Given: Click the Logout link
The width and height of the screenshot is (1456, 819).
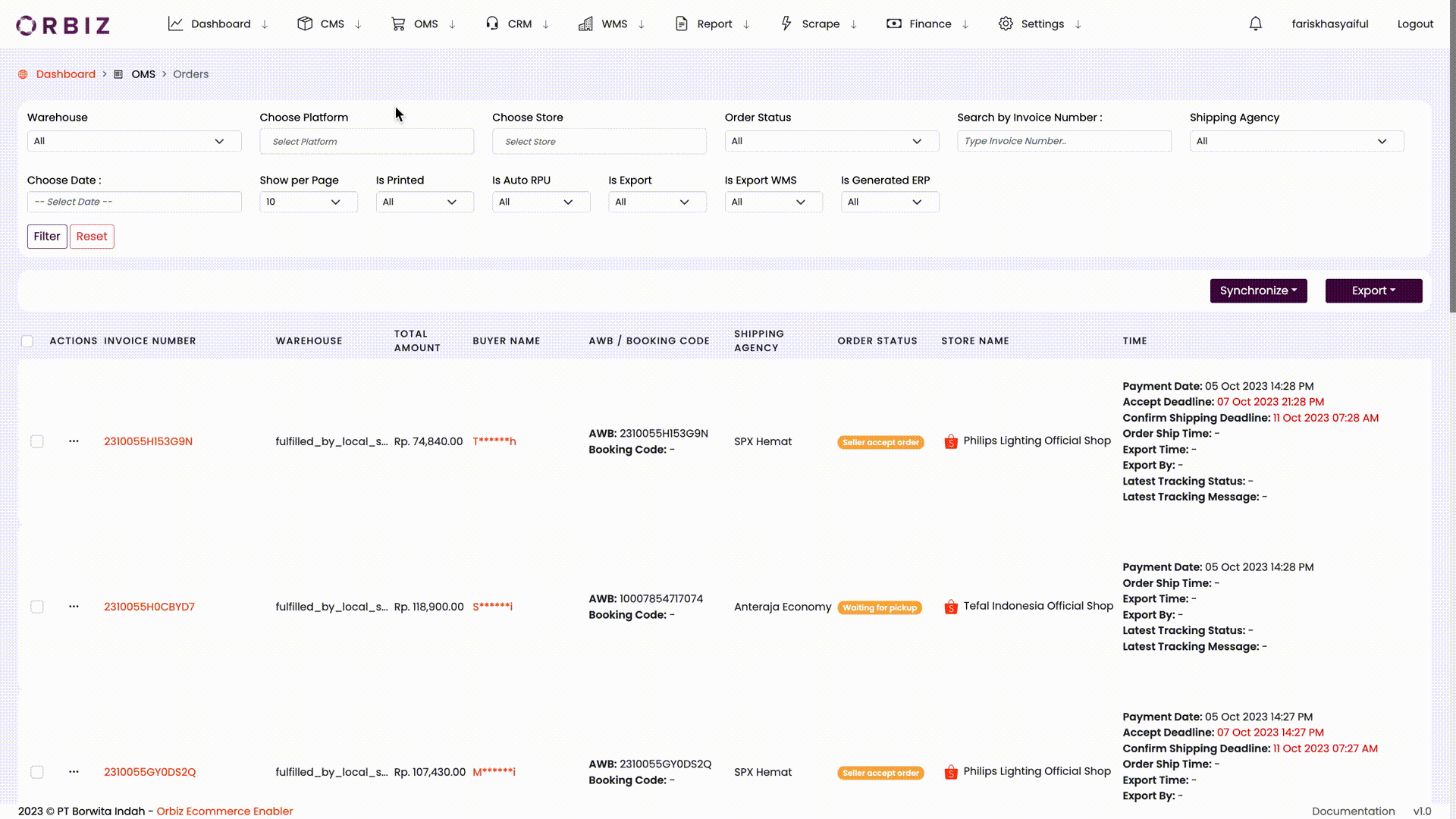Looking at the screenshot, I should point(1415,24).
